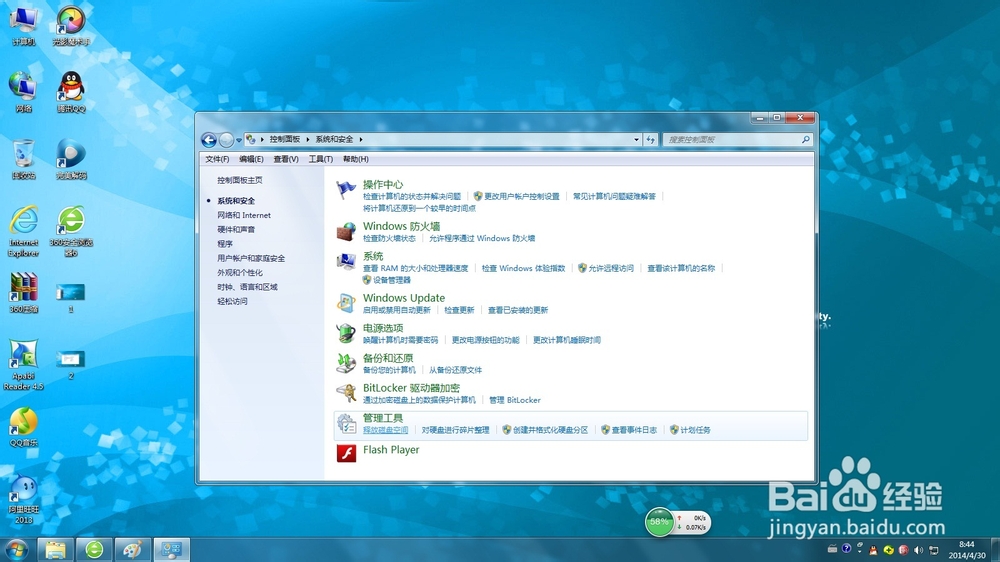The image size is (1000, 562).
Task: Click the 更改计算机睡眠时间 link
Action: point(566,340)
